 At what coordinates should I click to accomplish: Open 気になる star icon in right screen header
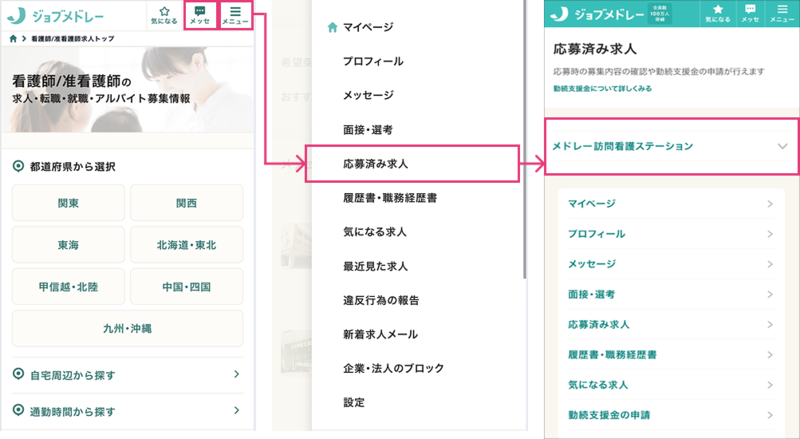[x=718, y=14]
